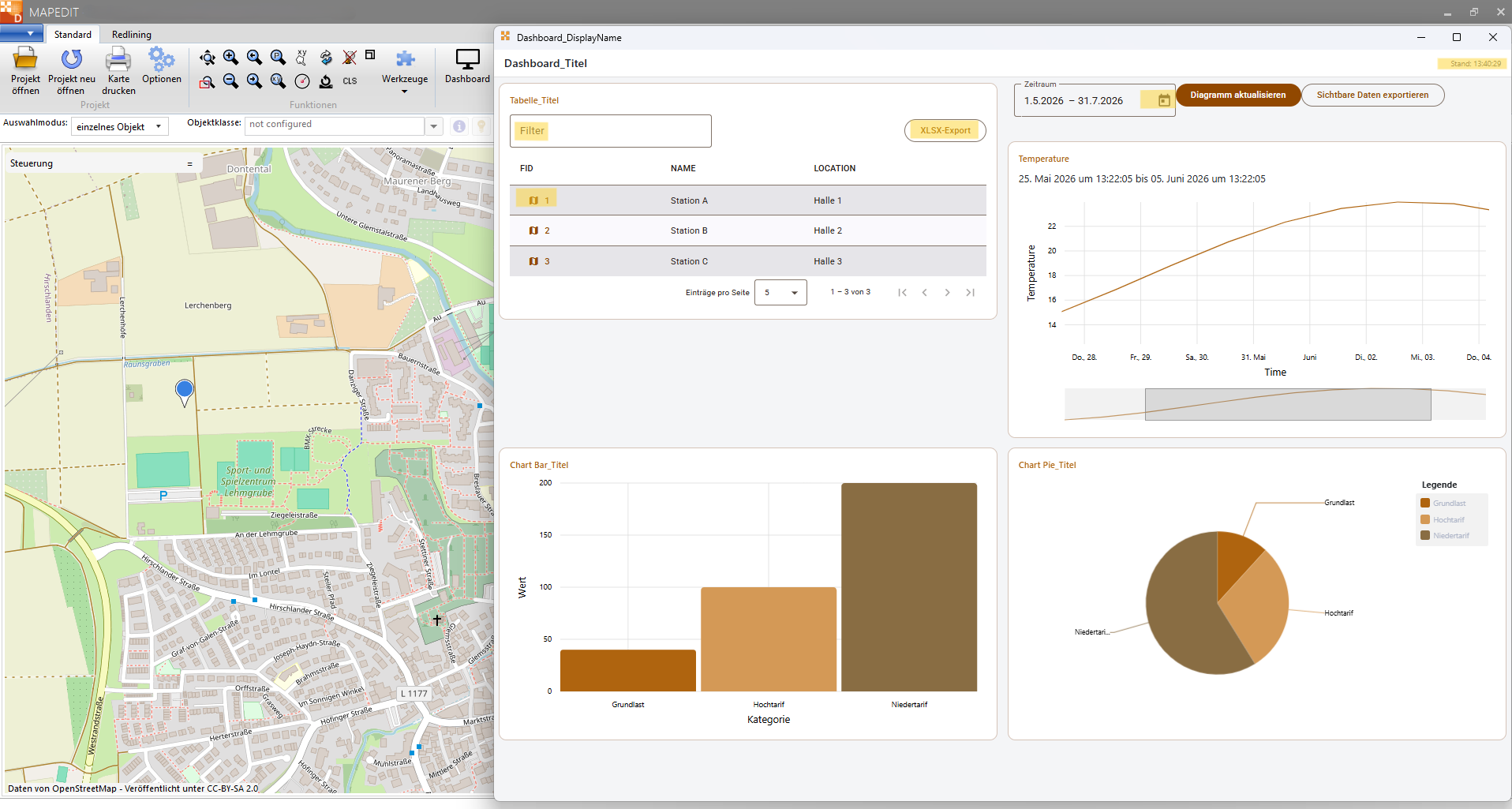Screen dimensions: 1512x809
Task: Switch to the Redlining tab
Action: coord(132,35)
